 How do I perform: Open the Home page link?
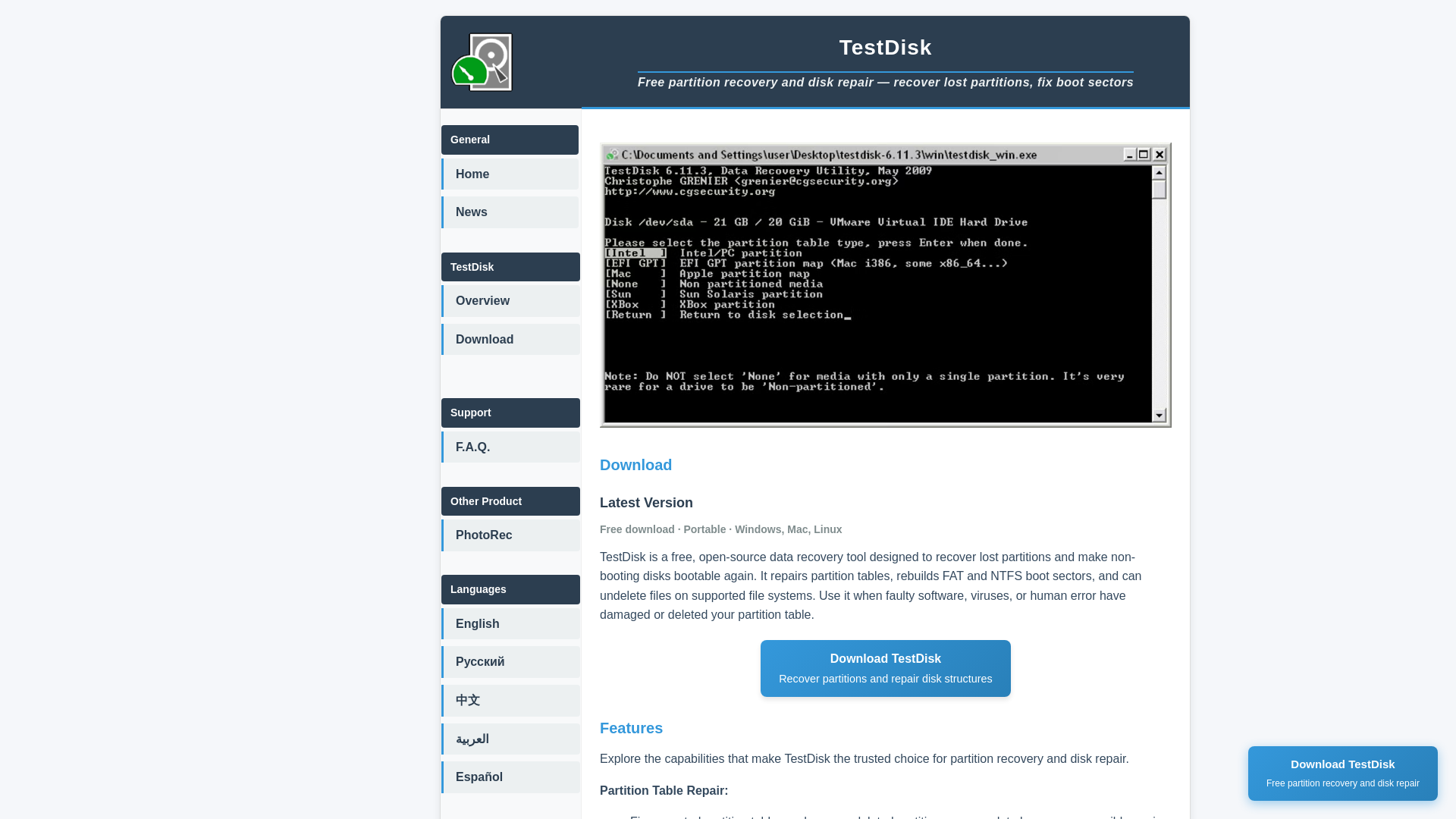point(510,174)
